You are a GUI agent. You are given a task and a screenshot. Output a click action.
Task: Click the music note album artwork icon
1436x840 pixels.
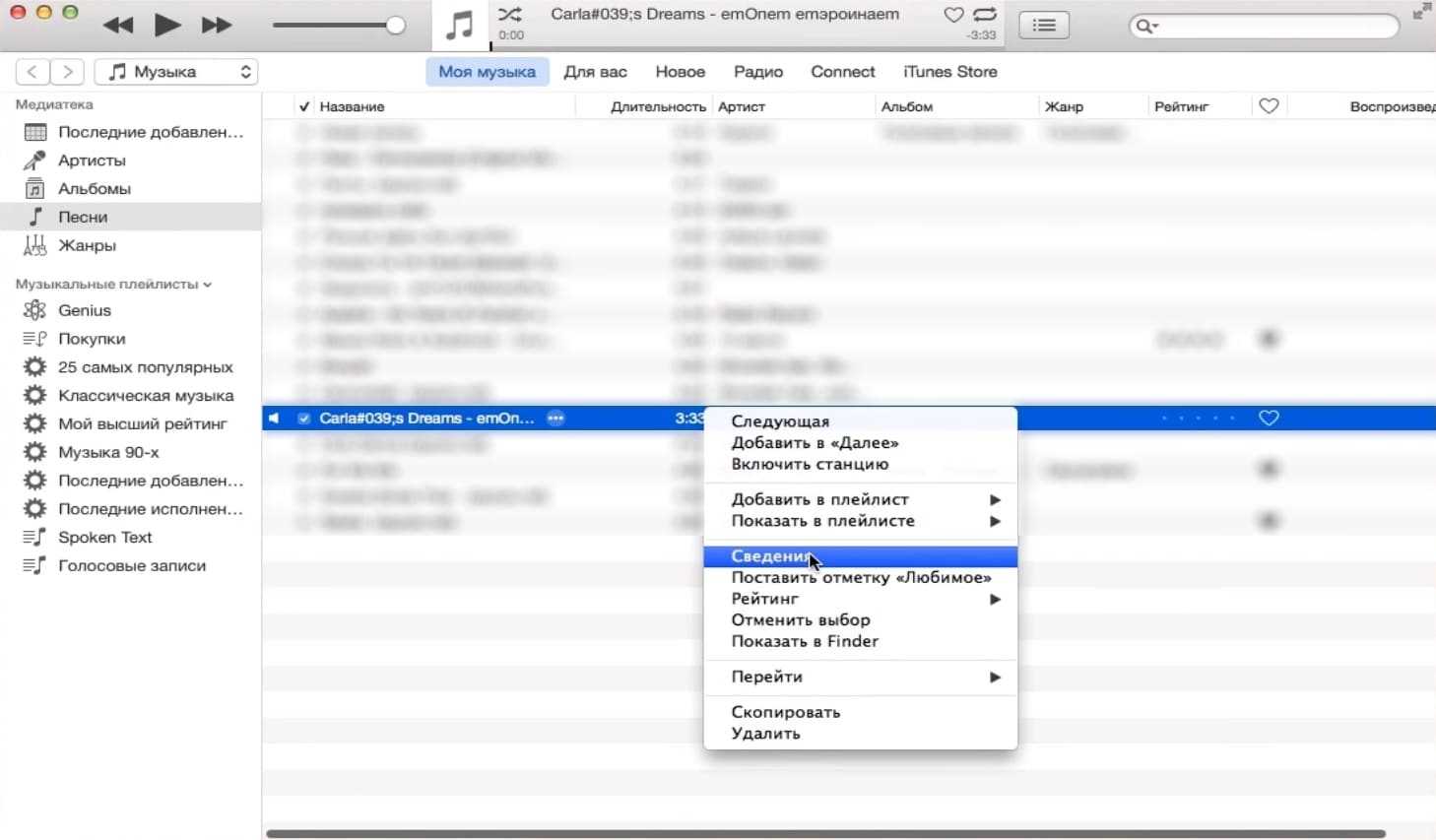[x=460, y=25]
